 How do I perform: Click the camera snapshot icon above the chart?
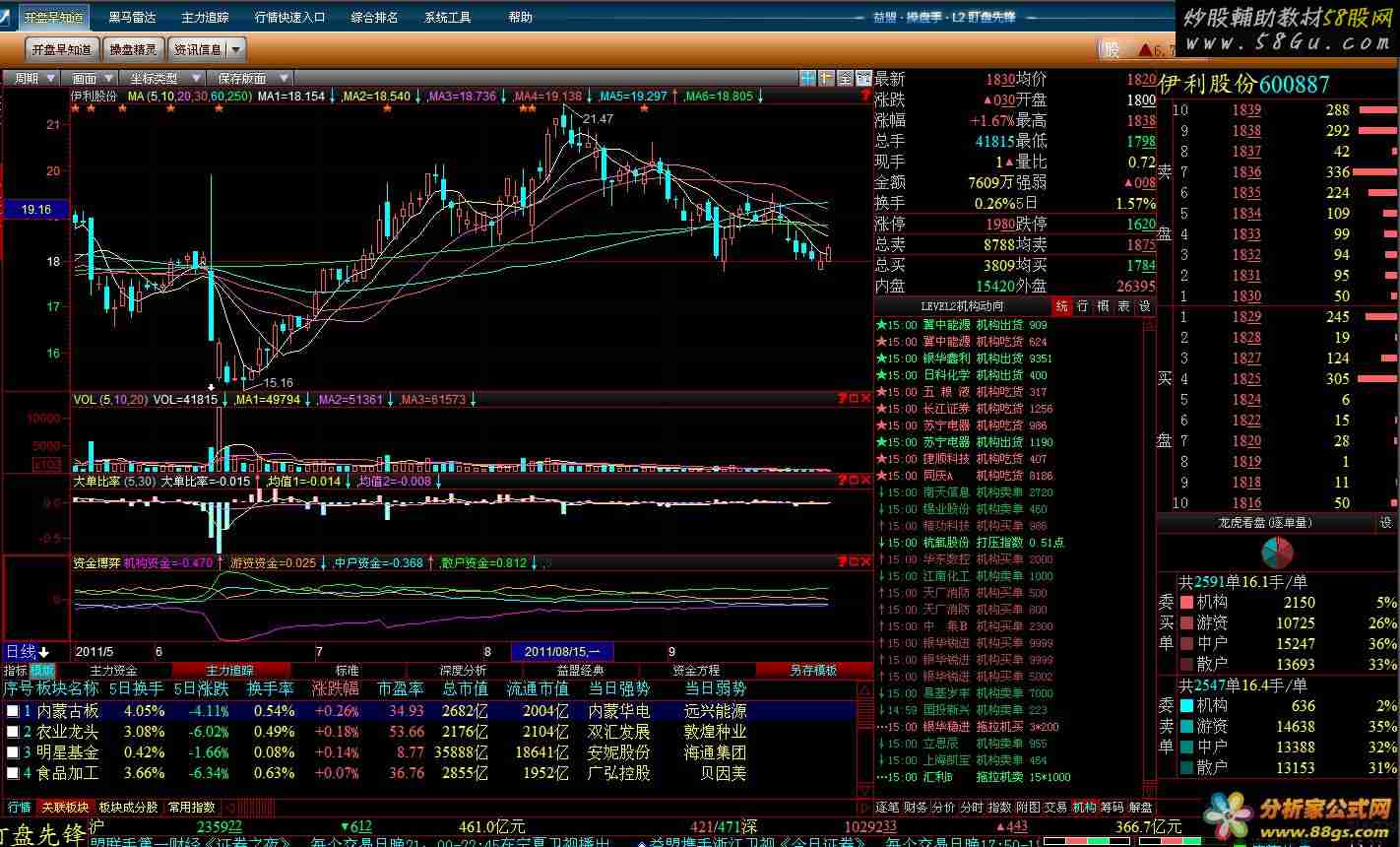pyautogui.click(x=863, y=78)
